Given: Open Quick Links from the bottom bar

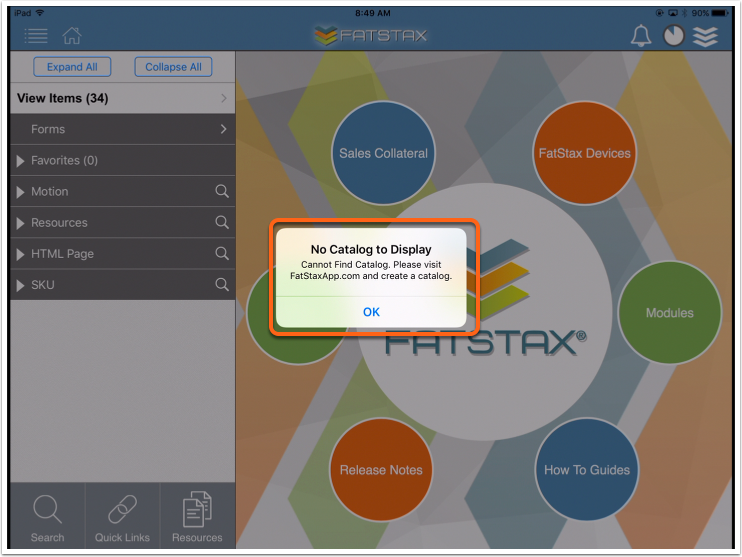Looking at the screenshot, I should pyautogui.click(x=122, y=518).
